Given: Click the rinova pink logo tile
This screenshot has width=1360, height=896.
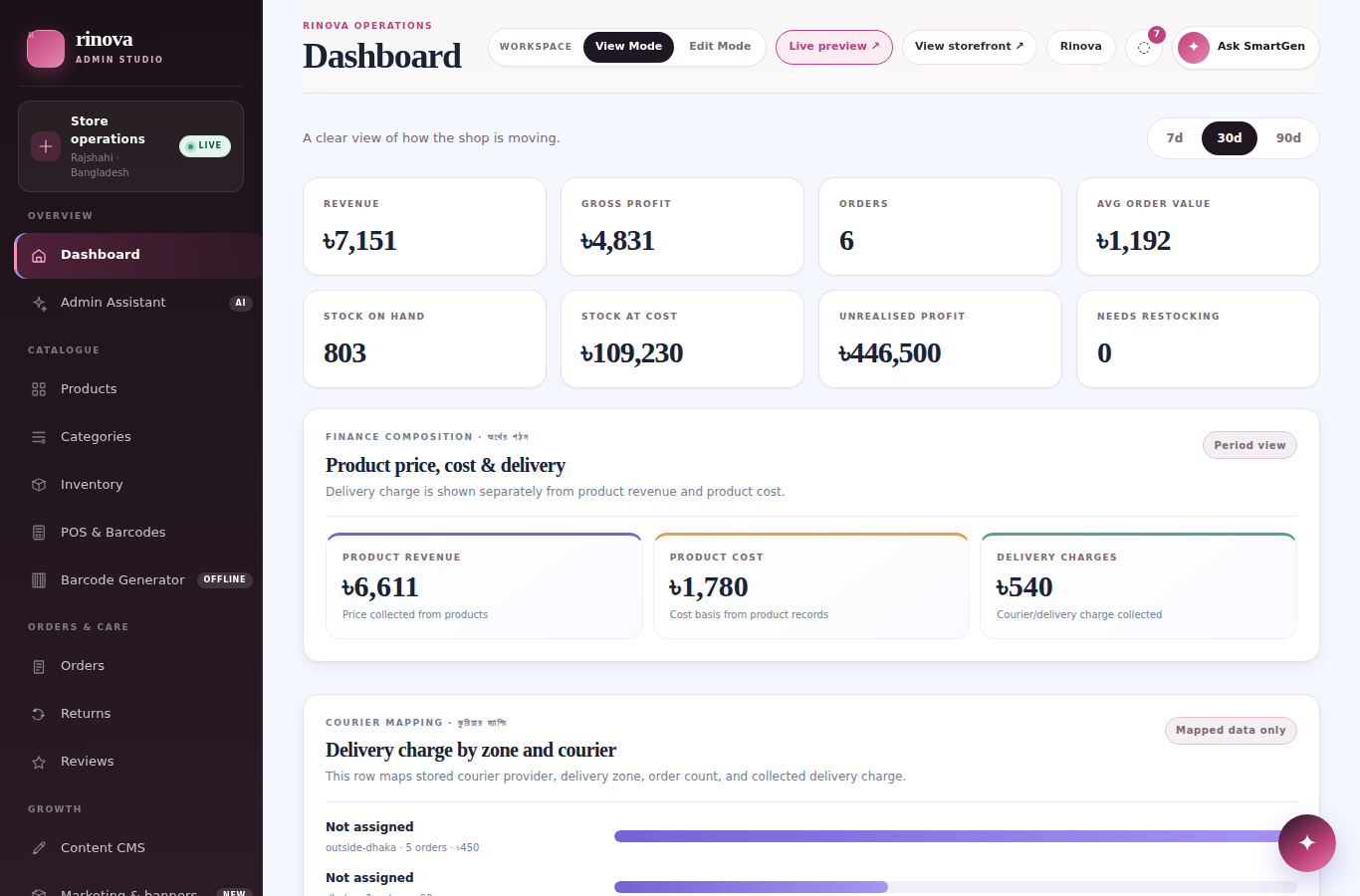Looking at the screenshot, I should coord(46,49).
